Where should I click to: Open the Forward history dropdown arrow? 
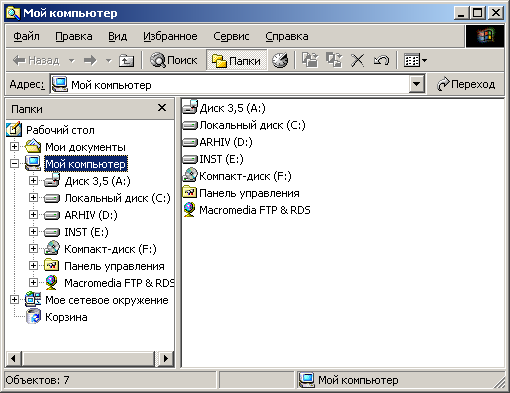click(108, 61)
